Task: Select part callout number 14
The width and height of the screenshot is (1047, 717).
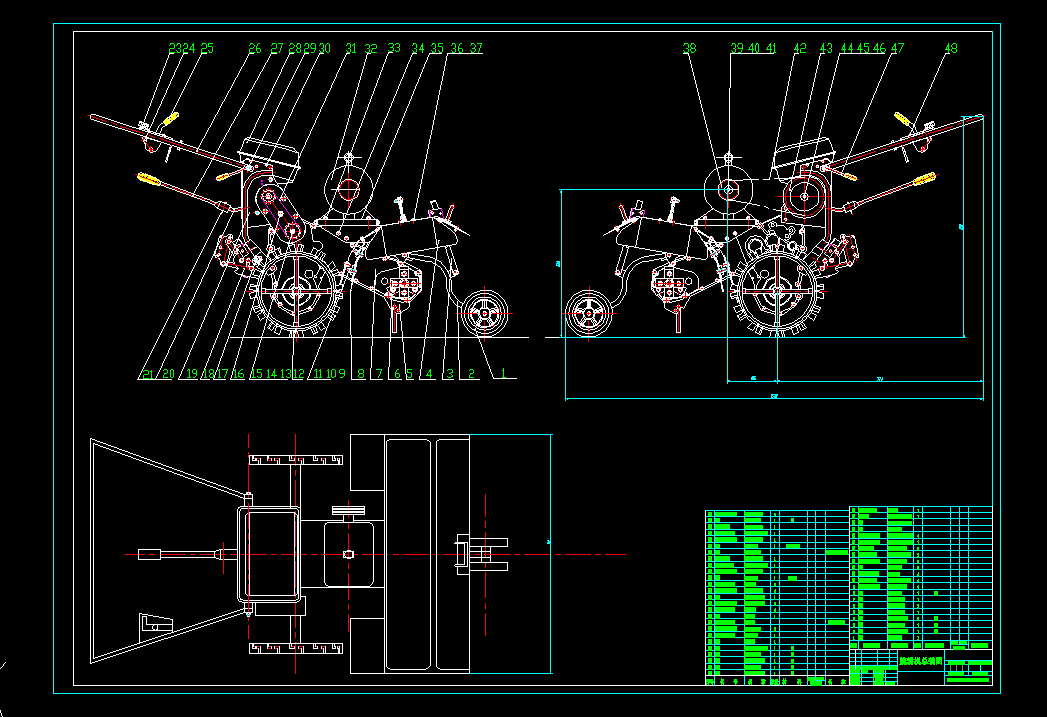Action: (x=271, y=374)
